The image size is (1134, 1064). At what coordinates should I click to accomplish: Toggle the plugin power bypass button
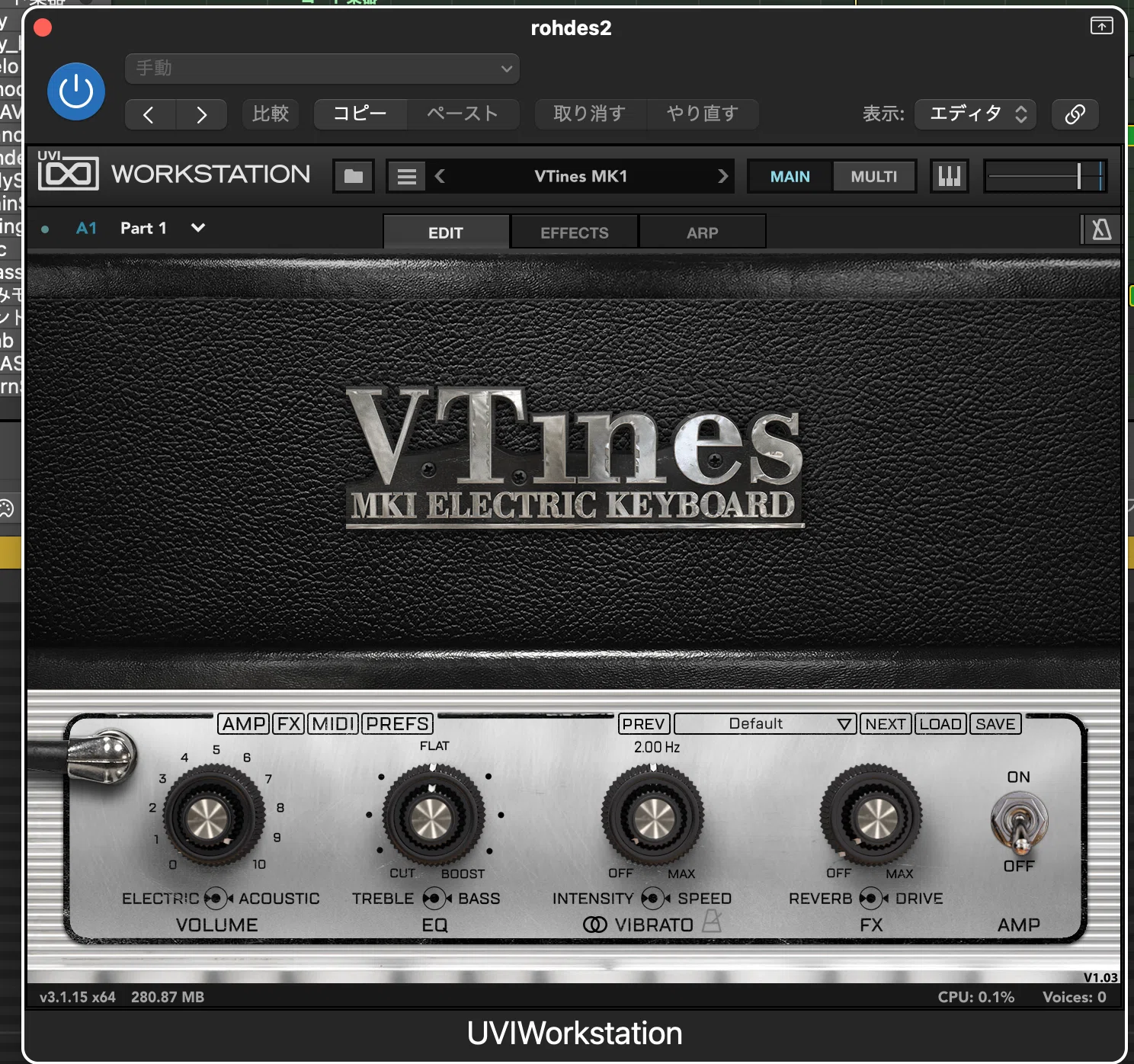[76, 92]
